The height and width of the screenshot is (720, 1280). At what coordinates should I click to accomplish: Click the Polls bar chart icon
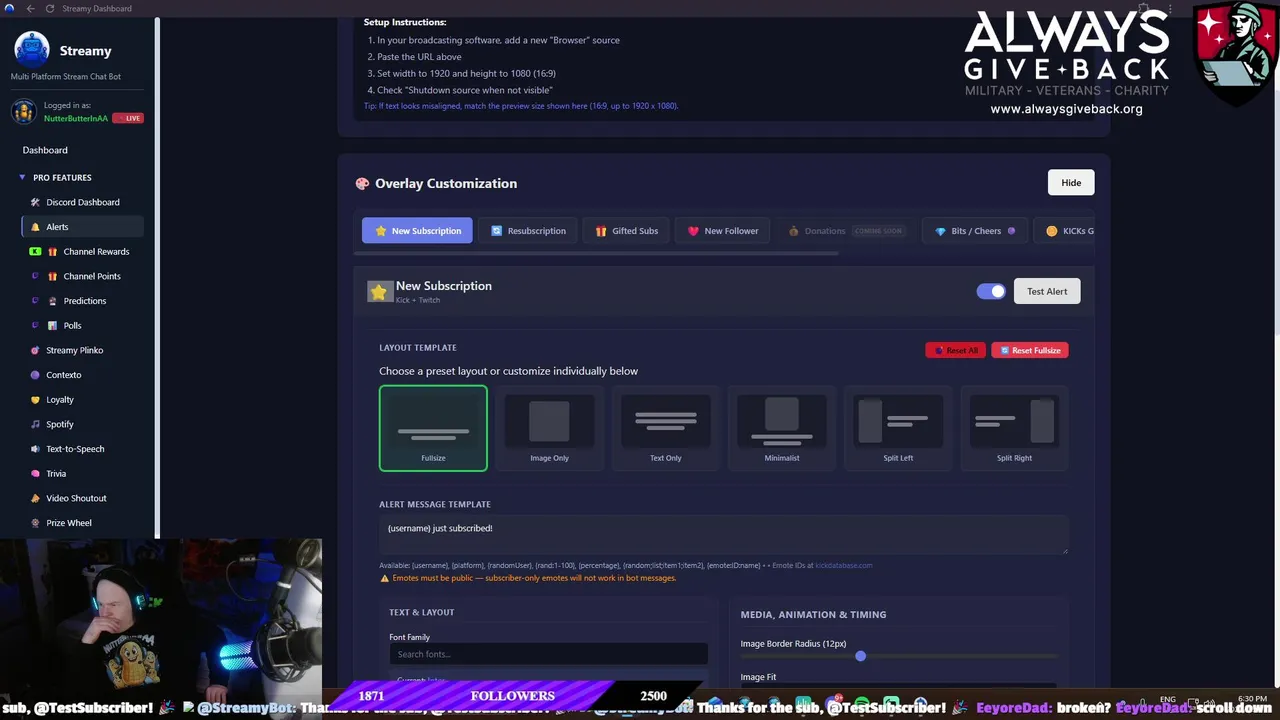(x=52, y=326)
